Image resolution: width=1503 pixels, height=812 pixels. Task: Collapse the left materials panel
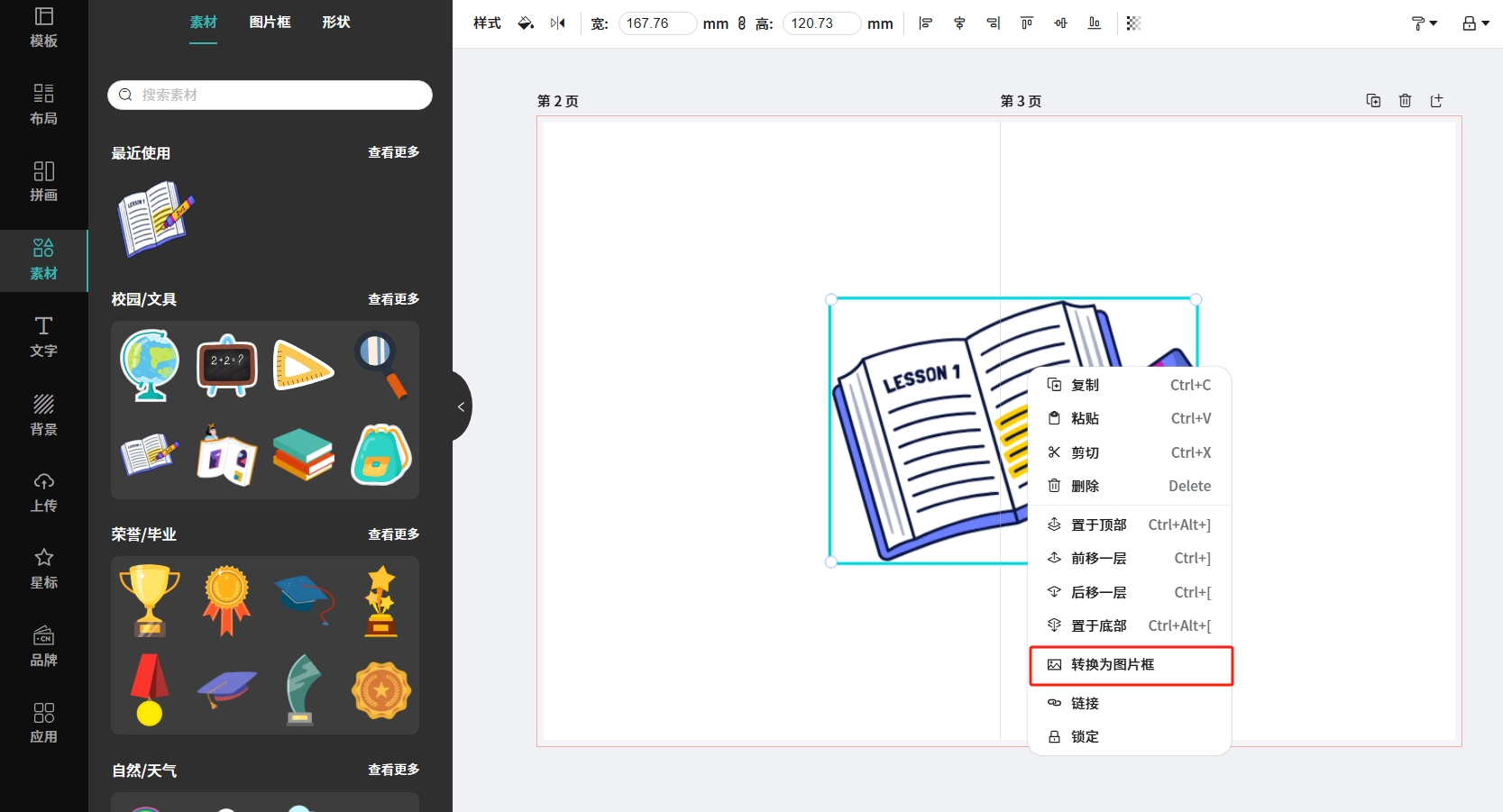[461, 406]
